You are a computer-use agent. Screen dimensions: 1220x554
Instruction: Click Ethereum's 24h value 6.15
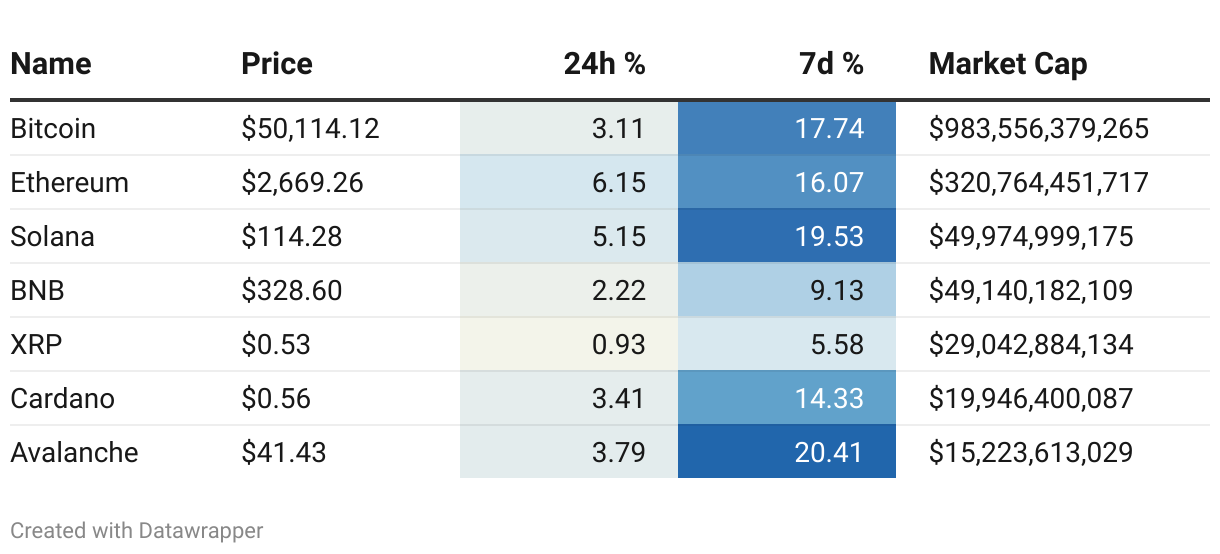coord(618,183)
